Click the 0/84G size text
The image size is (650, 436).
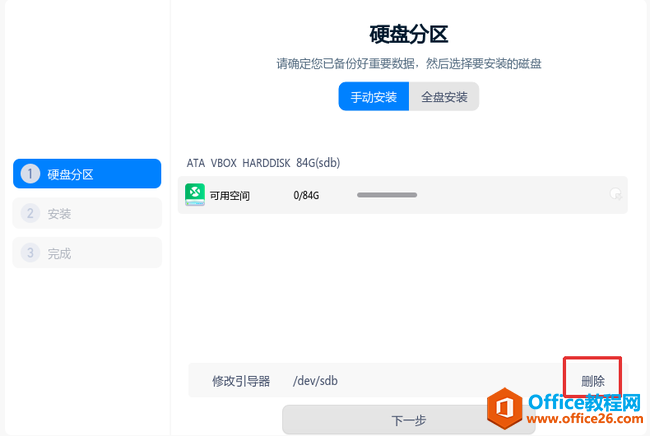click(306, 195)
